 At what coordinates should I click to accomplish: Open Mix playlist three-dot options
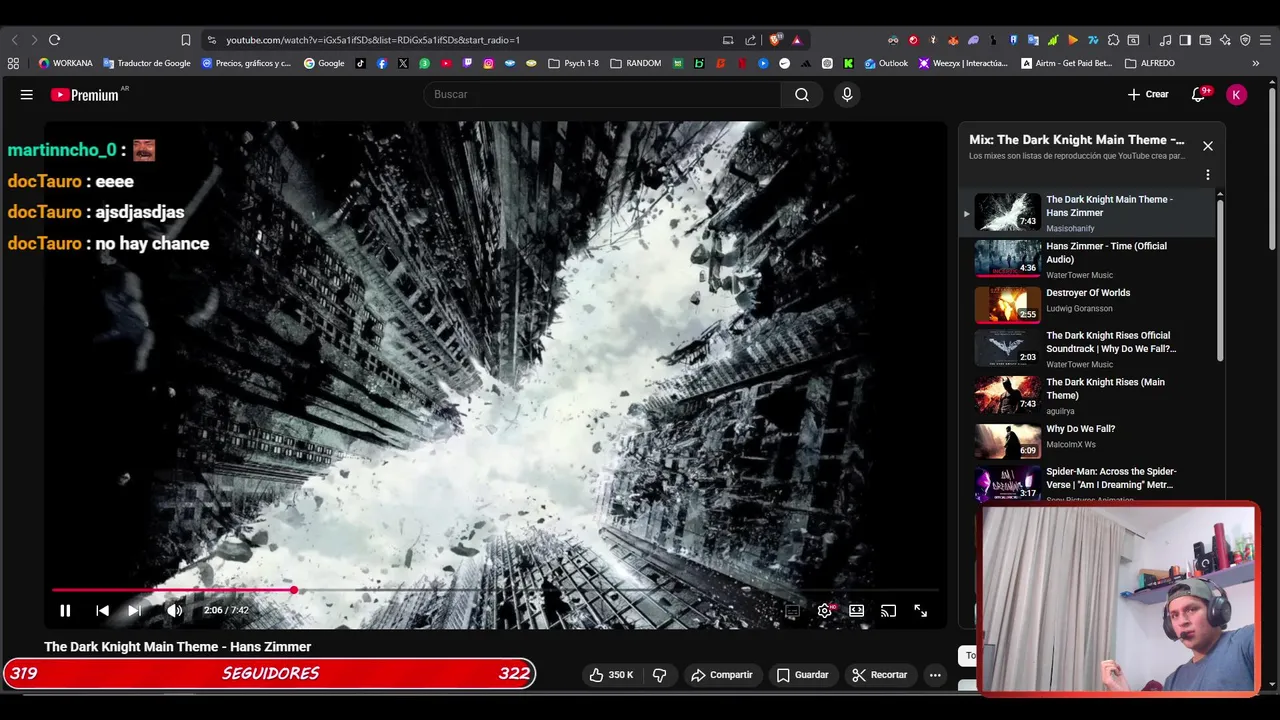point(1208,175)
